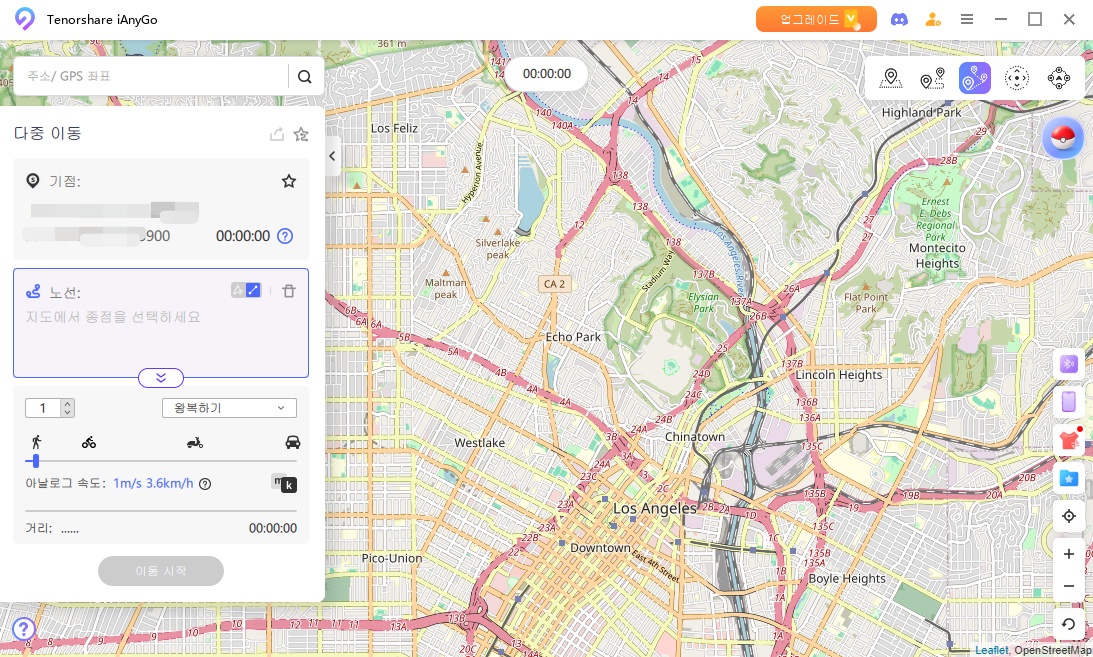Open favorites folder with star icon
Image resolution: width=1093 pixels, height=657 pixels.
1068,478
